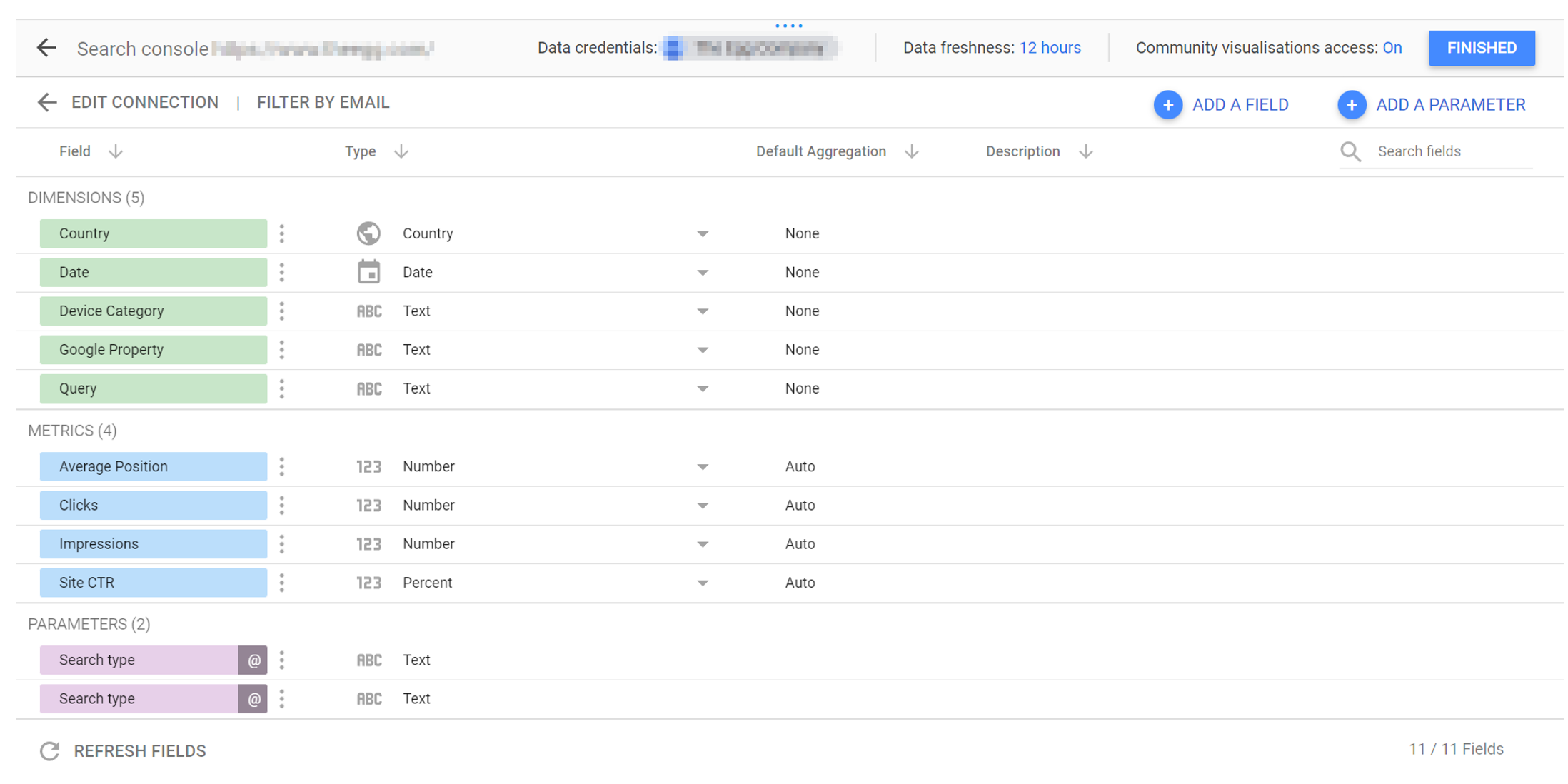Open the type dropdown for Query
The width and height of the screenshot is (1568, 784).
click(703, 389)
